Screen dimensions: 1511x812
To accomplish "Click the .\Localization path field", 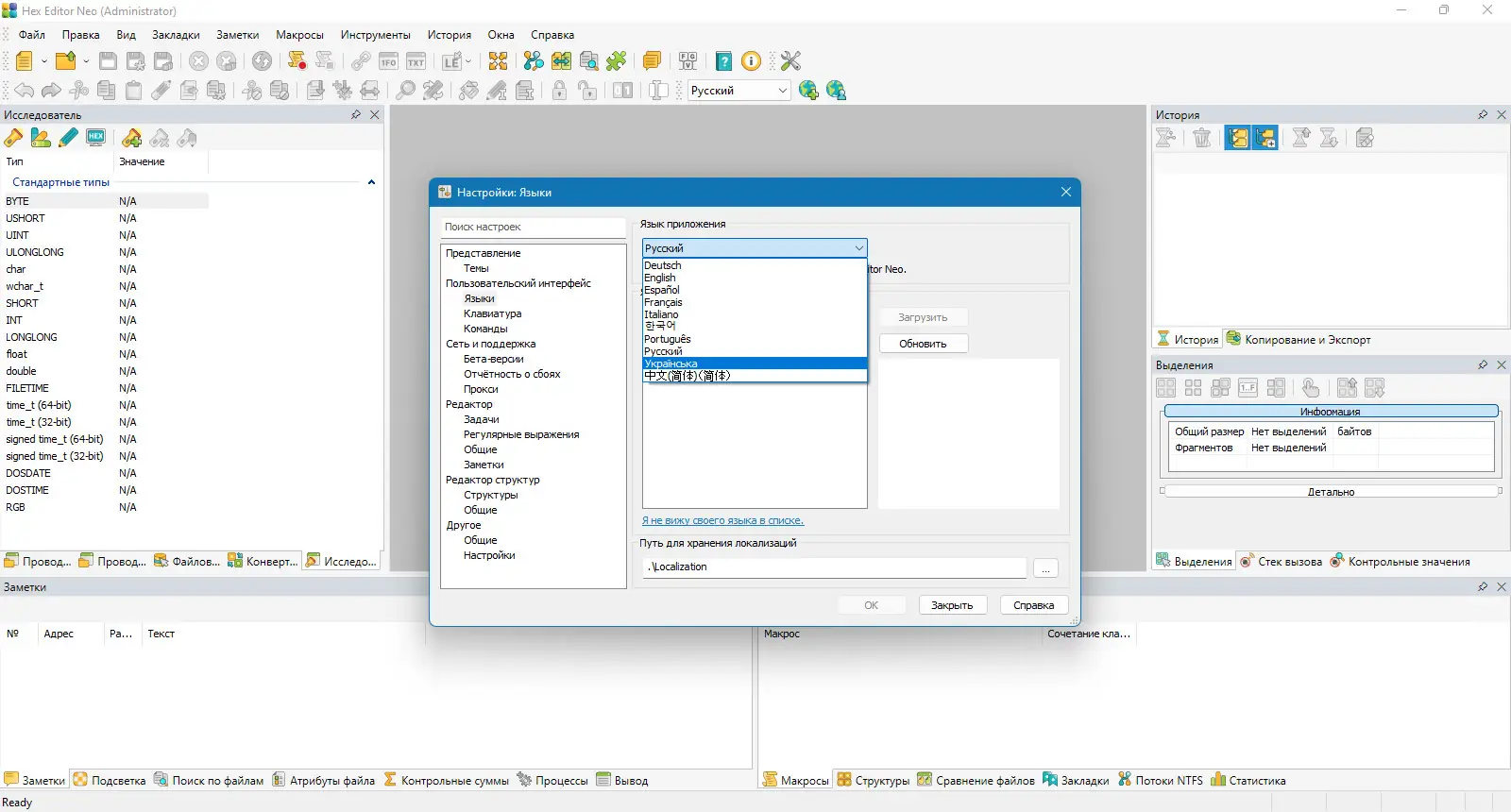I will pos(834,567).
